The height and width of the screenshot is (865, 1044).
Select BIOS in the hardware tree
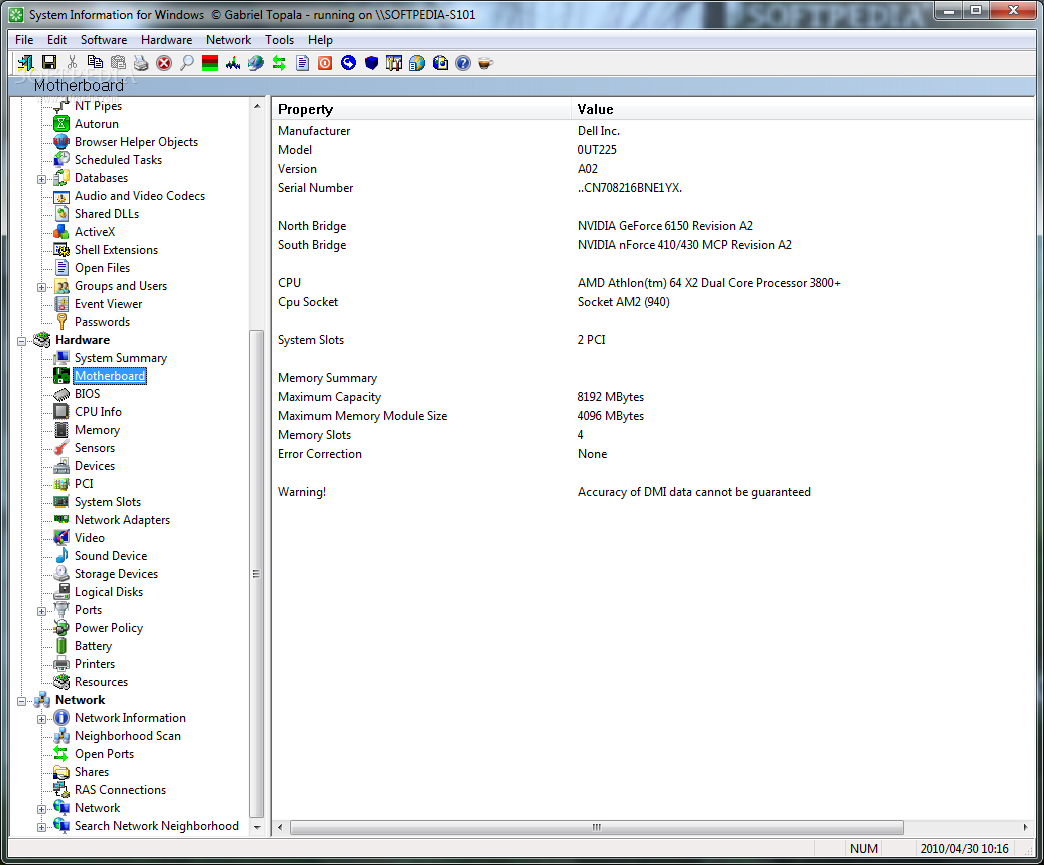87,394
